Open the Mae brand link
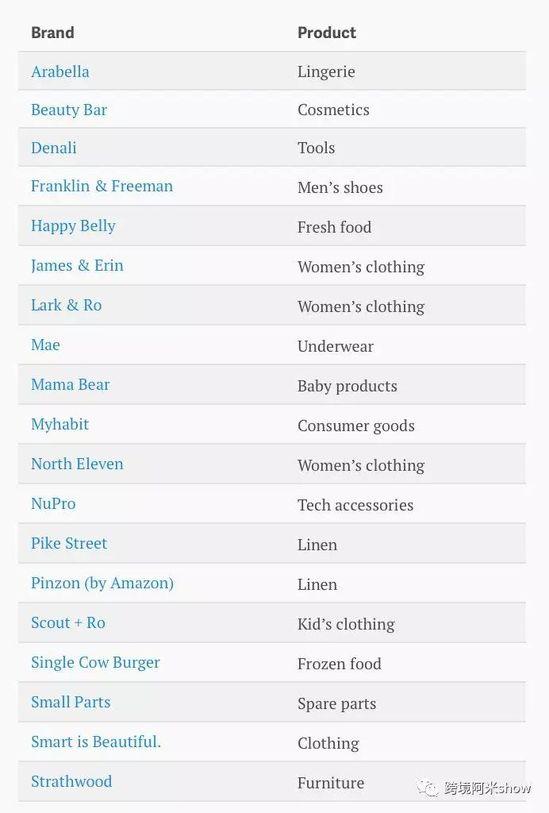The image size is (549, 813). click(46, 345)
